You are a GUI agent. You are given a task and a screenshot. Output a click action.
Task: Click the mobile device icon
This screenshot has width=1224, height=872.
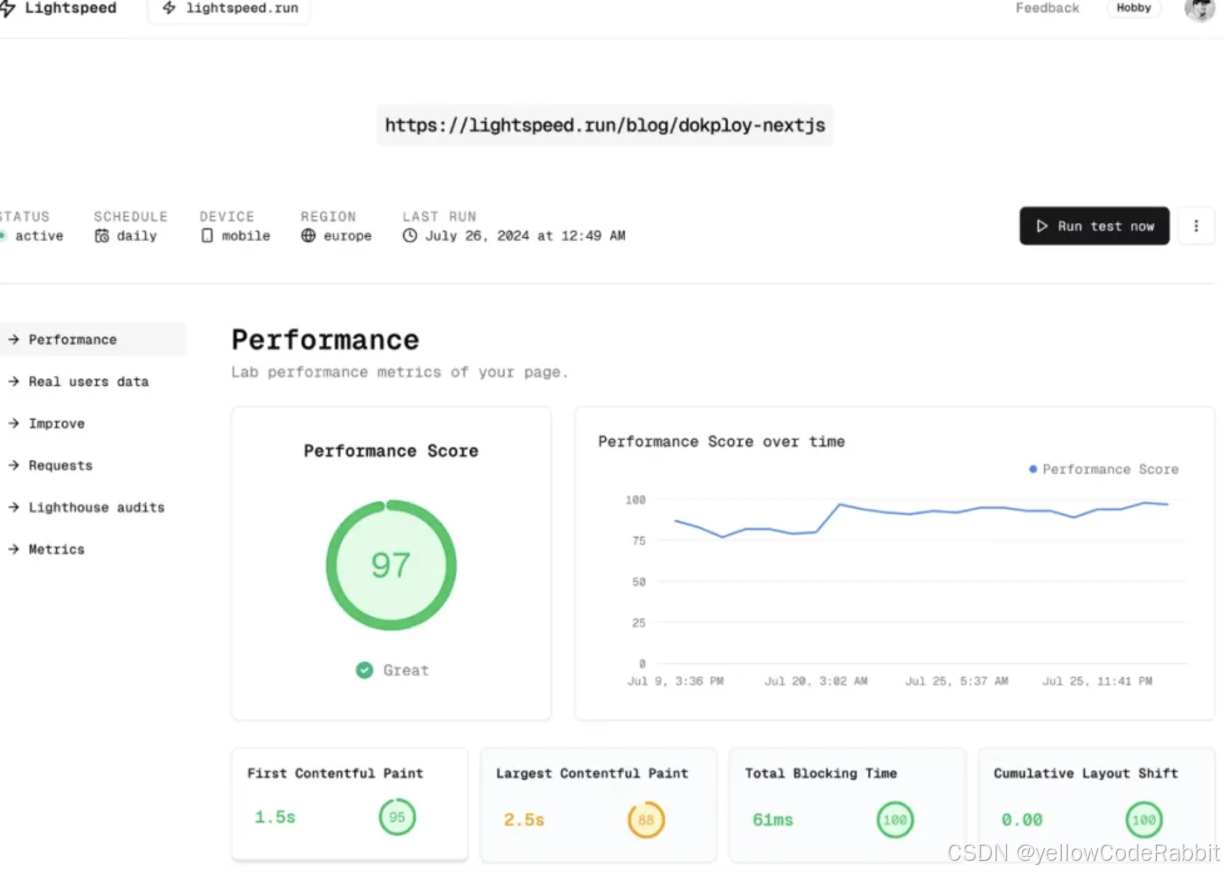click(x=207, y=236)
